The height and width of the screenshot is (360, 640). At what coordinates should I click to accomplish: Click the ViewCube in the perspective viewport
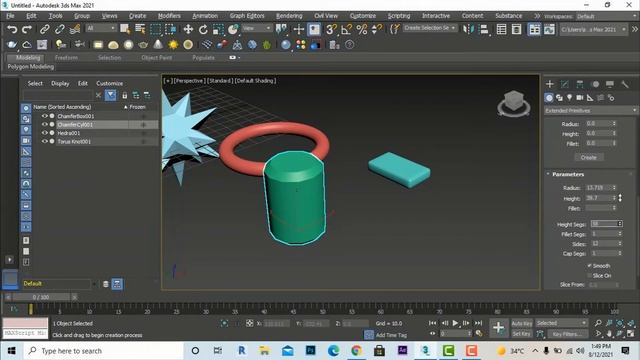[514, 103]
